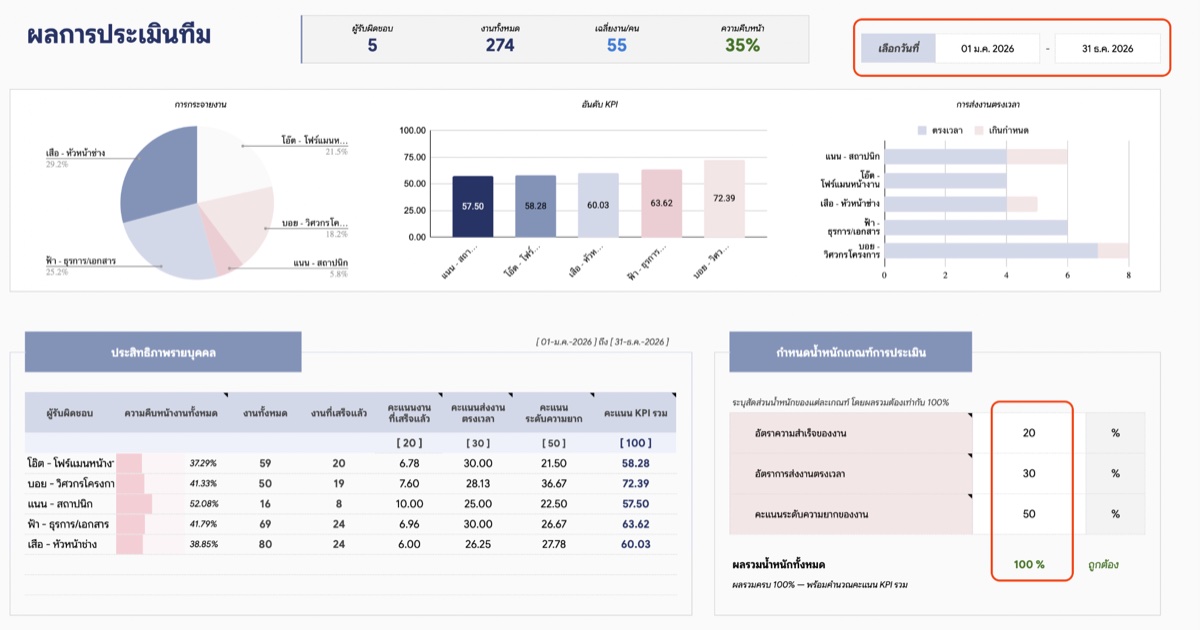Select the weight input showing 30
This screenshot has height=630, width=1200.
(x=1029, y=473)
